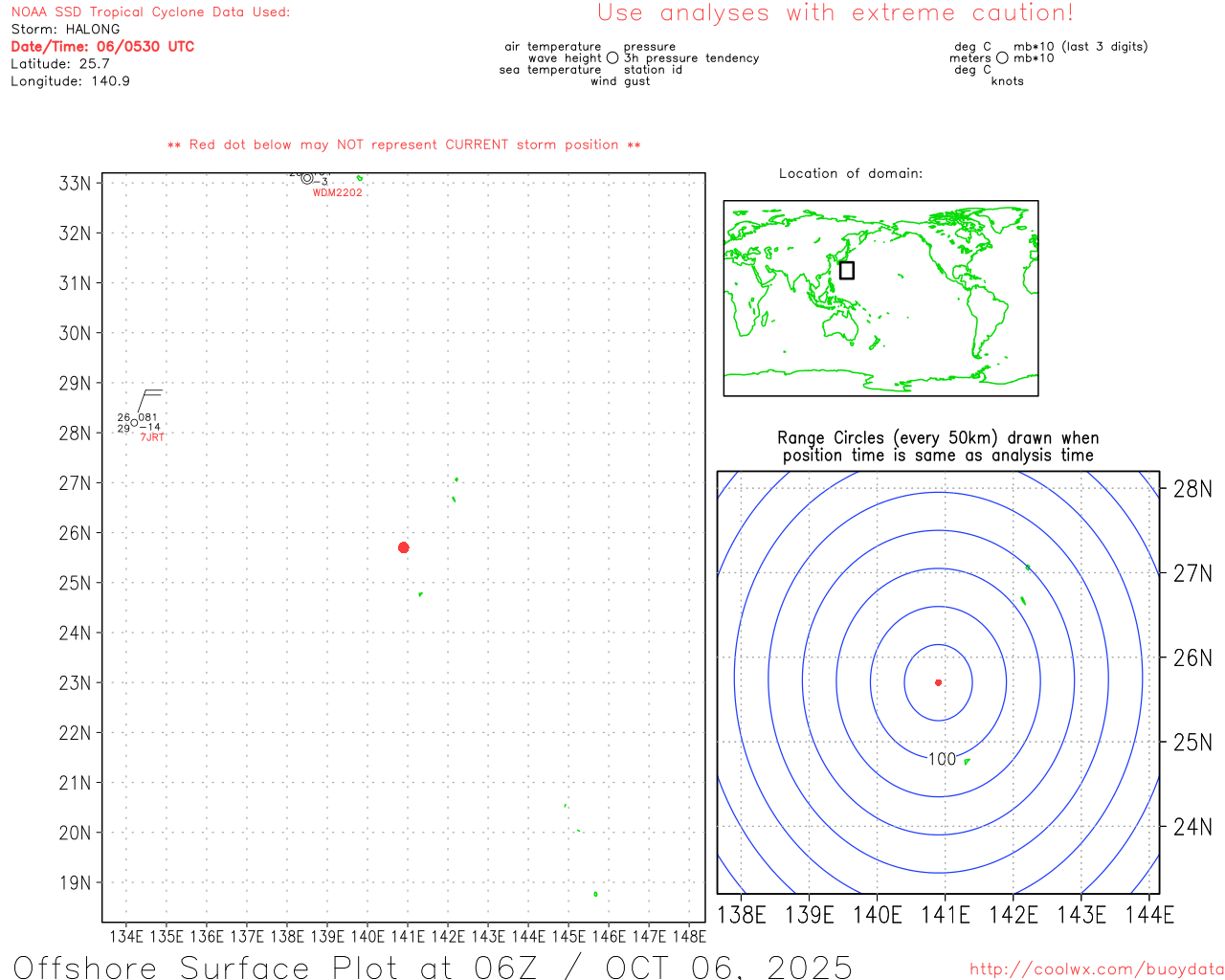This screenshot has height=980, width=1225.
Task: Click the Storm: HALONG label
Action: click(65, 30)
